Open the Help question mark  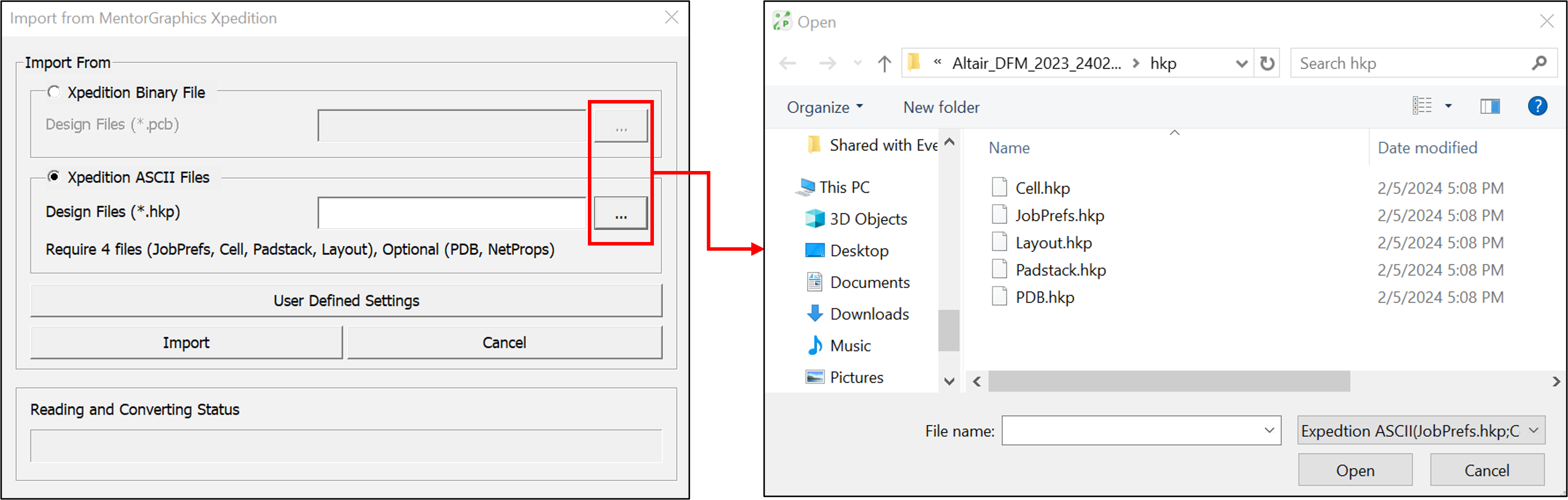(1537, 106)
